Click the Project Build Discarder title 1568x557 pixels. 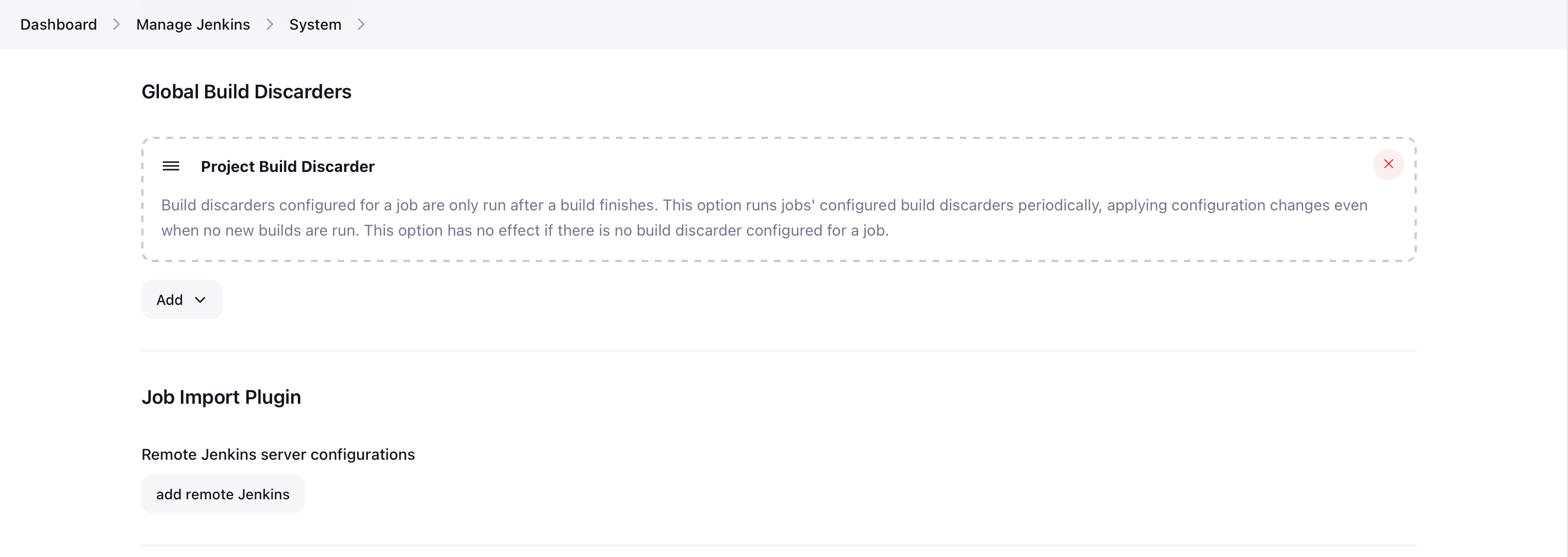tap(288, 166)
